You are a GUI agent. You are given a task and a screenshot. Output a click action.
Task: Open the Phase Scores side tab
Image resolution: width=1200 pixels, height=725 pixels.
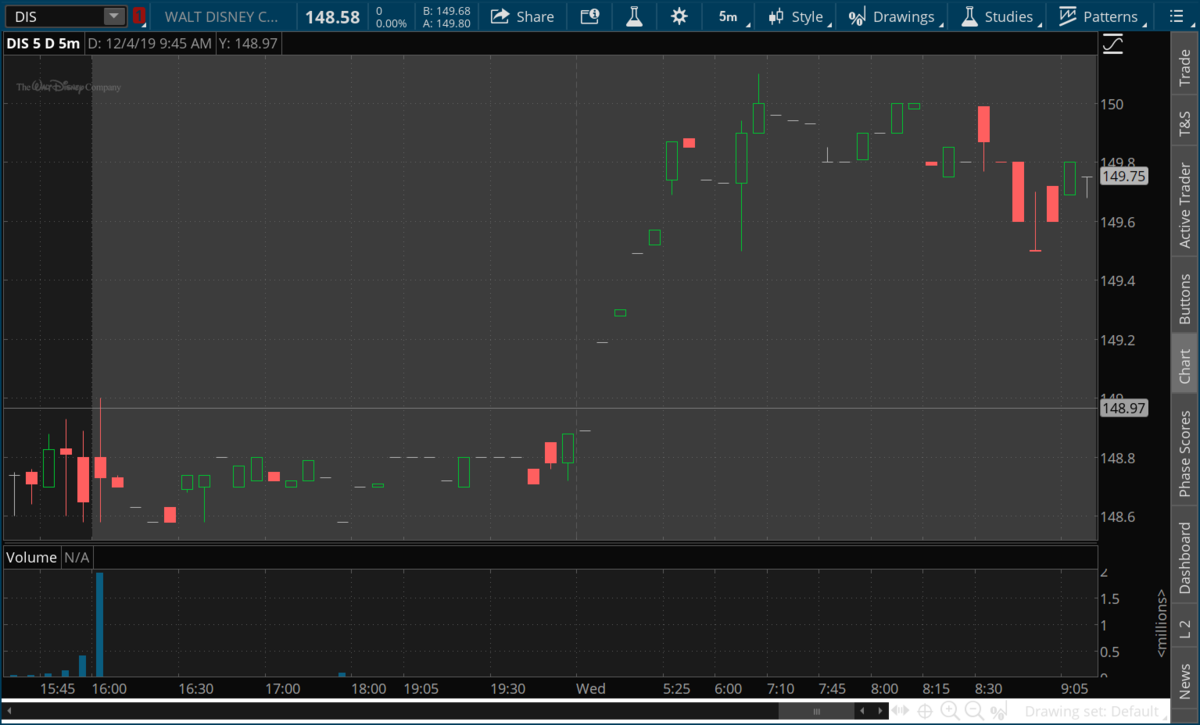1185,451
